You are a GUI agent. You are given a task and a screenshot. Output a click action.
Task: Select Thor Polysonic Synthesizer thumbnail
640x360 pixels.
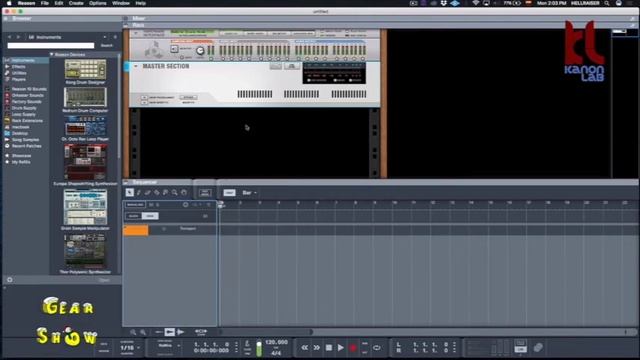coord(85,251)
